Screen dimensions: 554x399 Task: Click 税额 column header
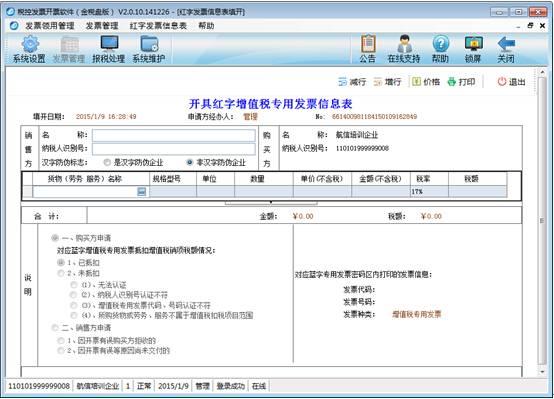pos(478,179)
